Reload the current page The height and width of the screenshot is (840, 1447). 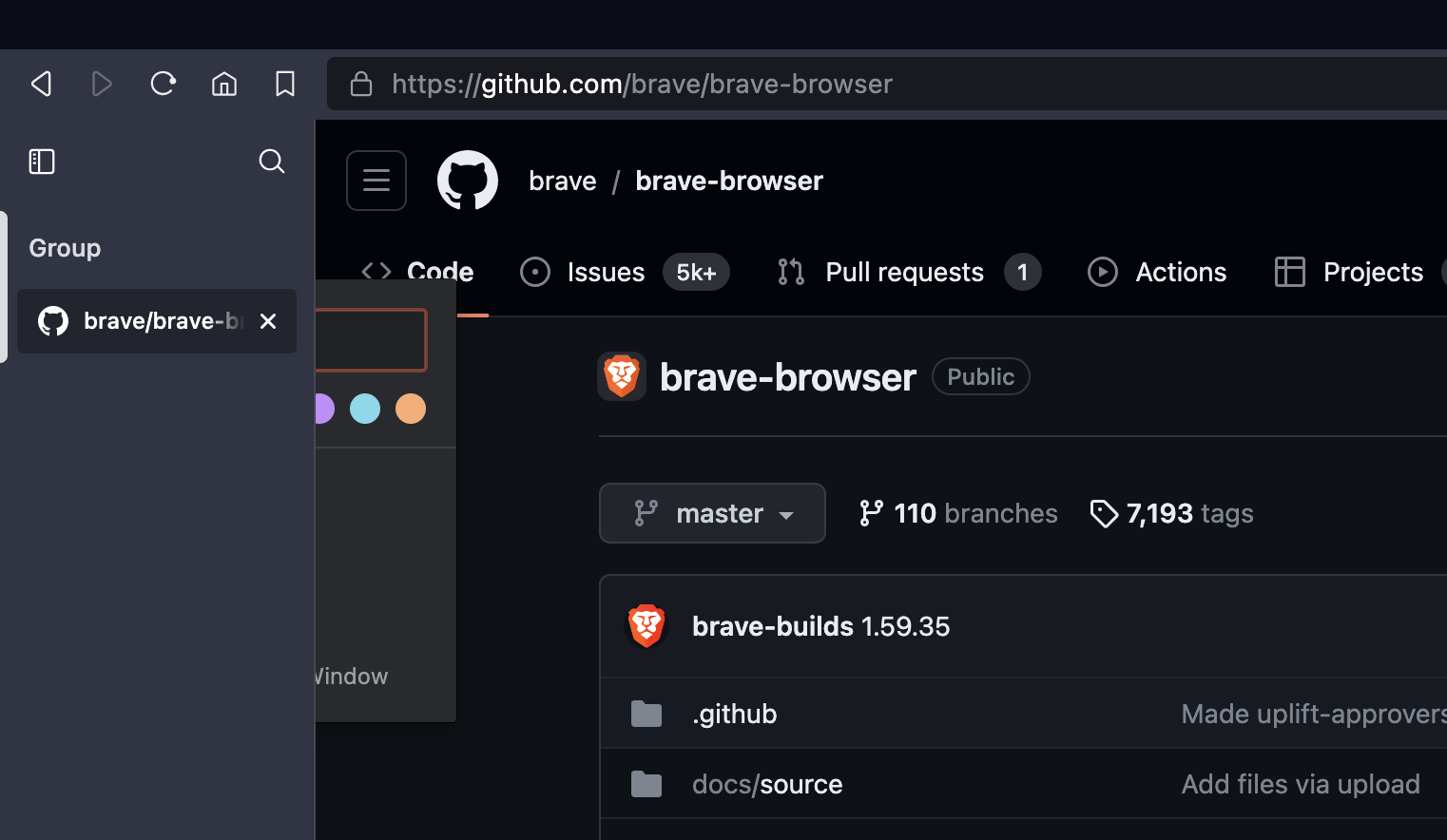pyautogui.click(x=163, y=84)
